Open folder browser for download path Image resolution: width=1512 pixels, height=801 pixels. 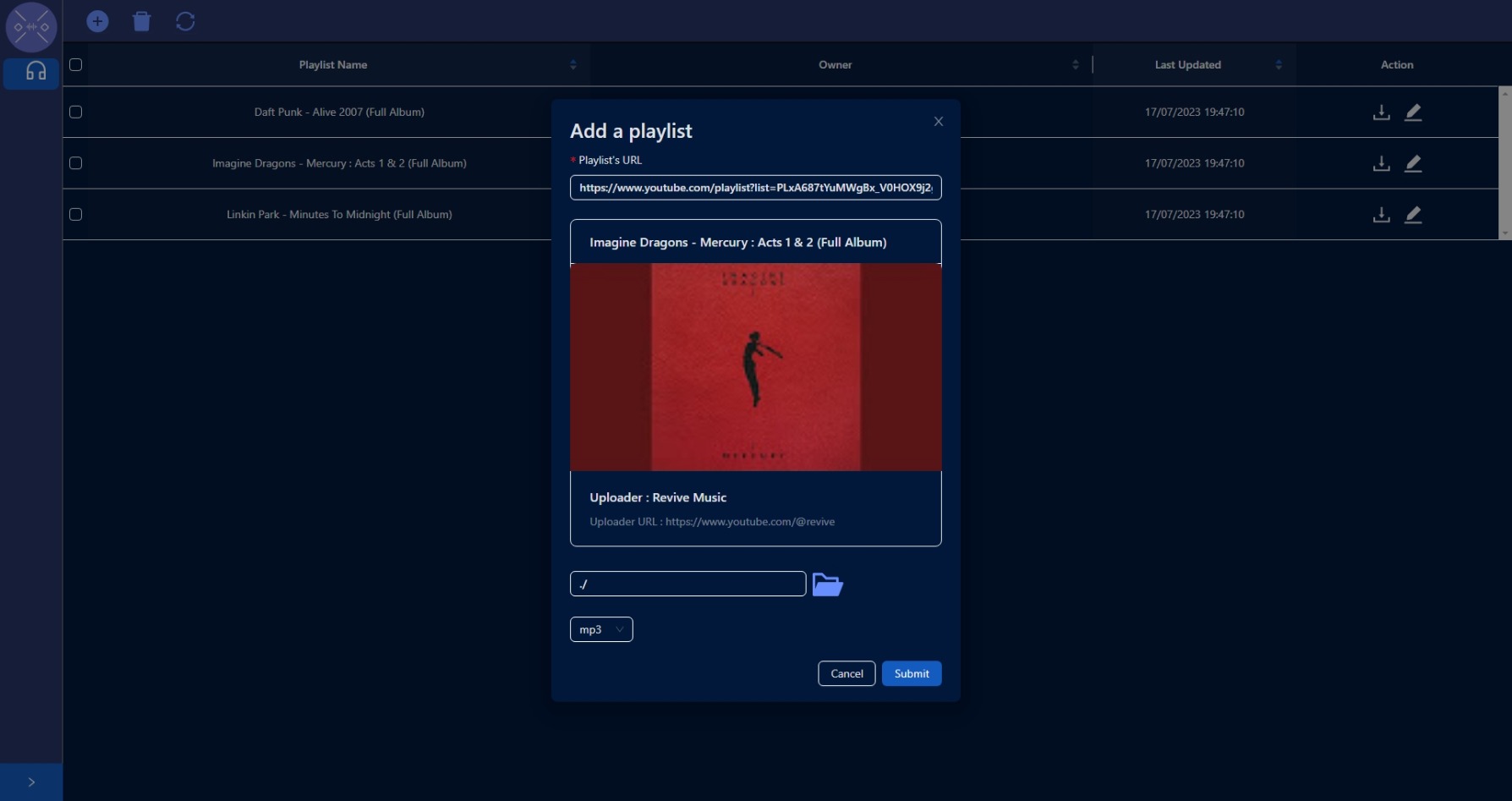click(828, 584)
